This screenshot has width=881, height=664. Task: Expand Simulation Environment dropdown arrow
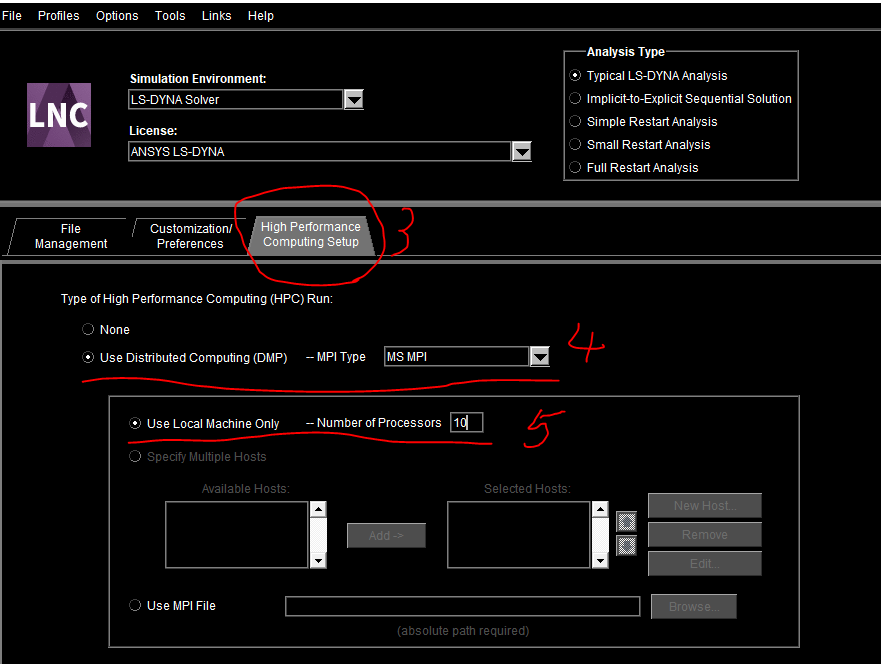pyautogui.click(x=353, y=100)
